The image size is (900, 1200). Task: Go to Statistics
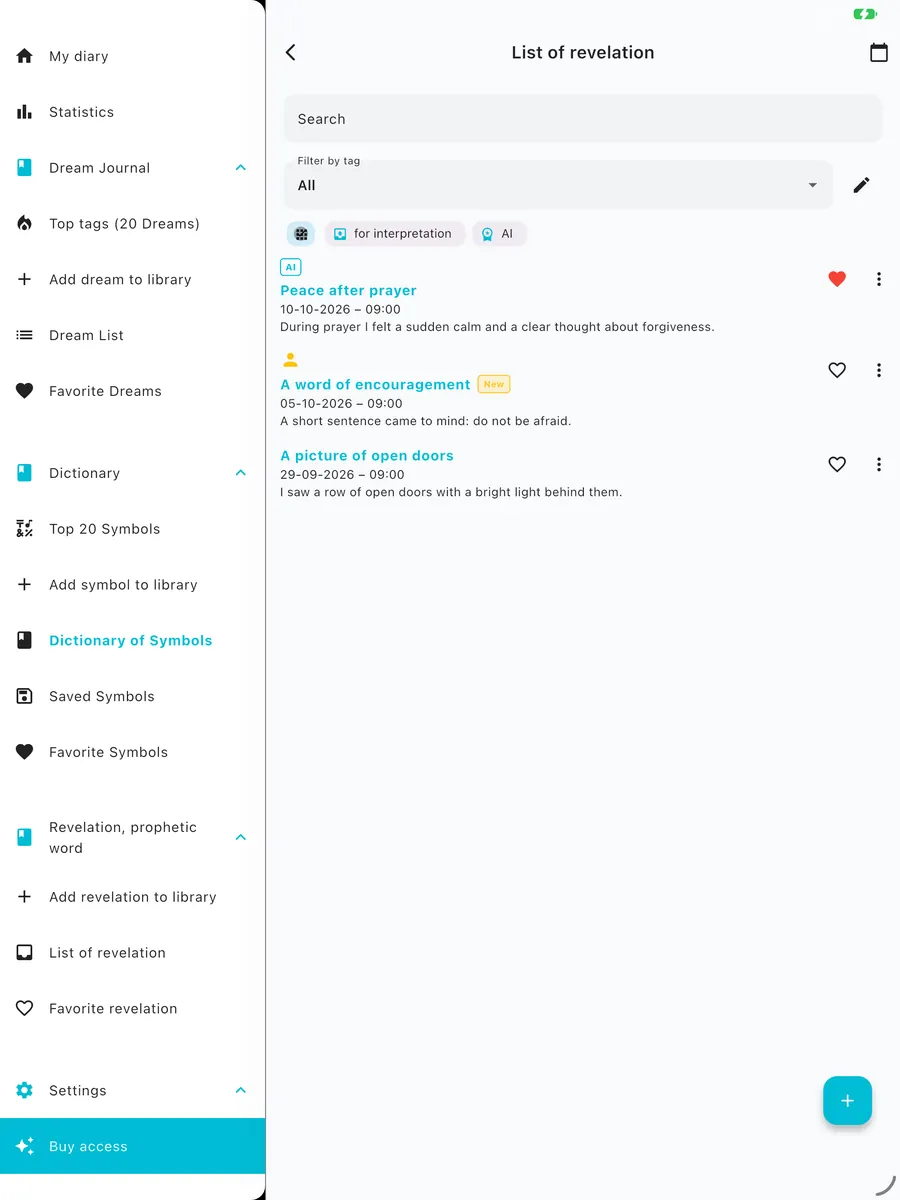tap(132, 112)
